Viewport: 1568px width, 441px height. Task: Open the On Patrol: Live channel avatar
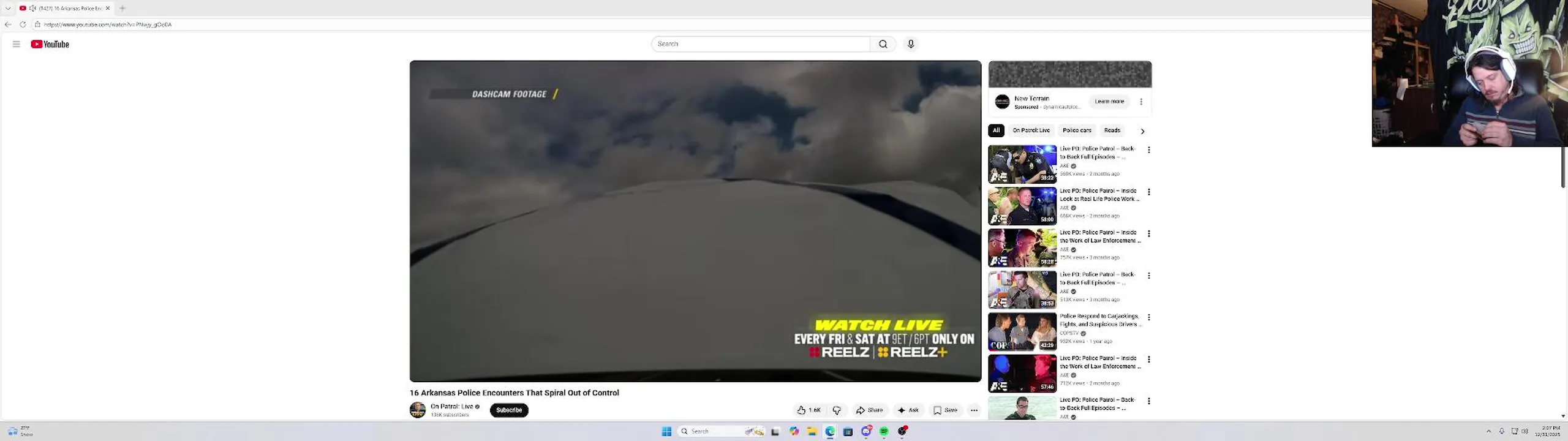click(418, 410)
